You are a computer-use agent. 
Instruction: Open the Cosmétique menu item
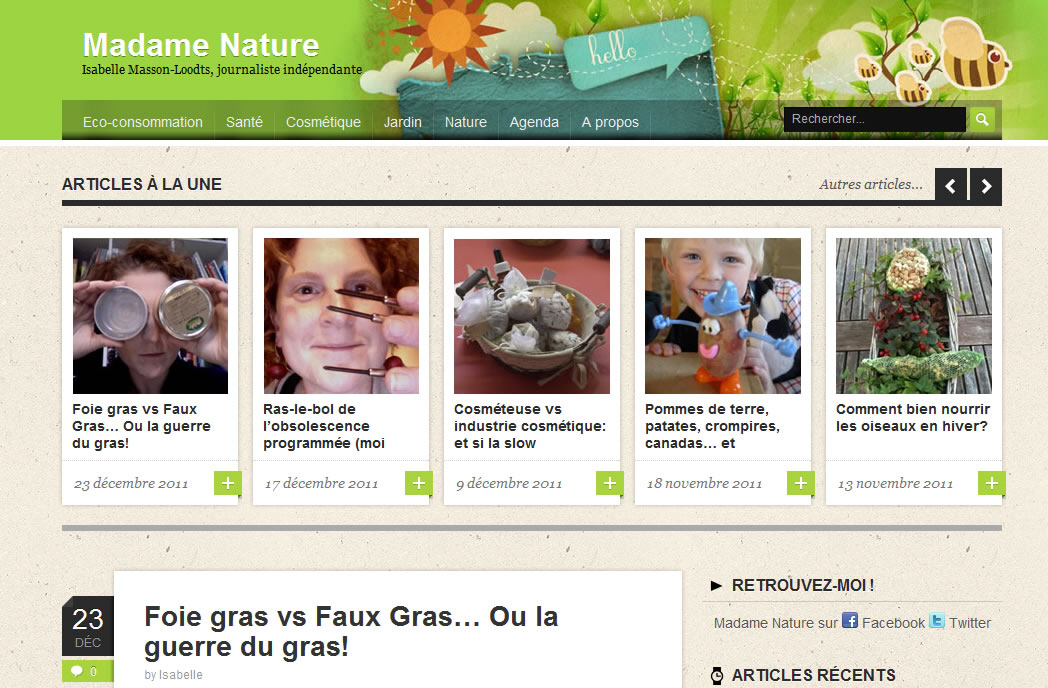click(x=323, y=122)
